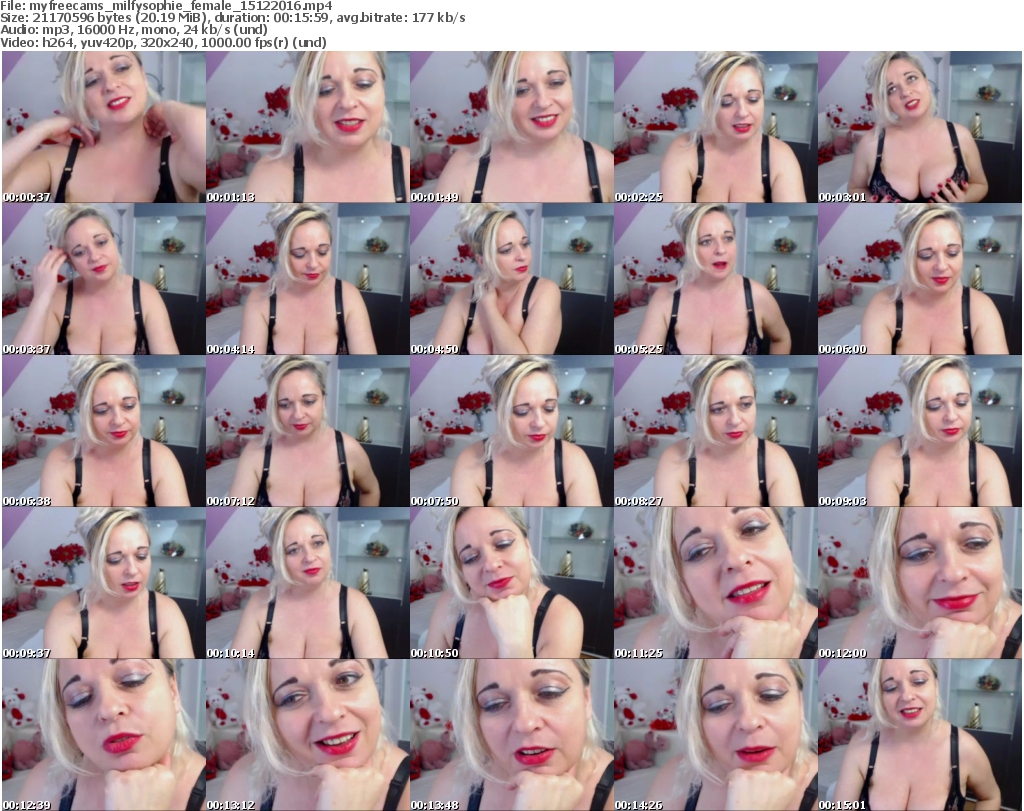This screenshot has height=811, width=1024.
Task: Click the thumbnail stamped 00:04:50
Action: click(x=511, y=279)
